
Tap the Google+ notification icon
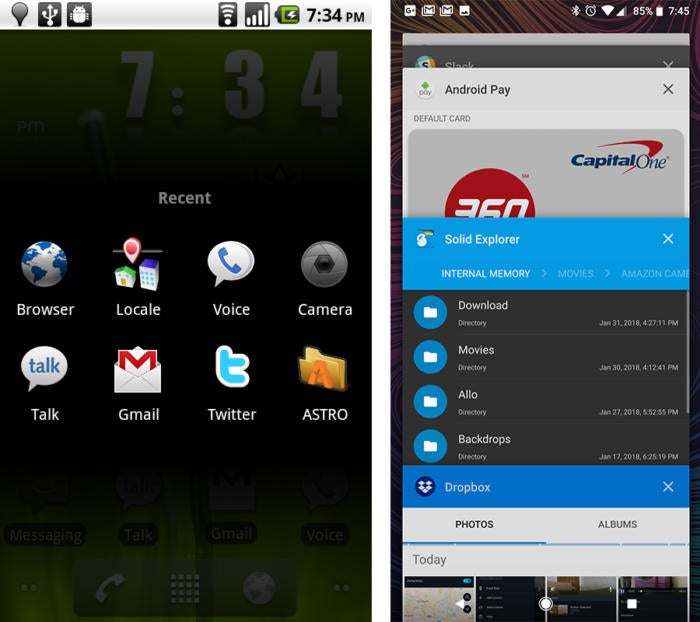(x=410, y=10)
